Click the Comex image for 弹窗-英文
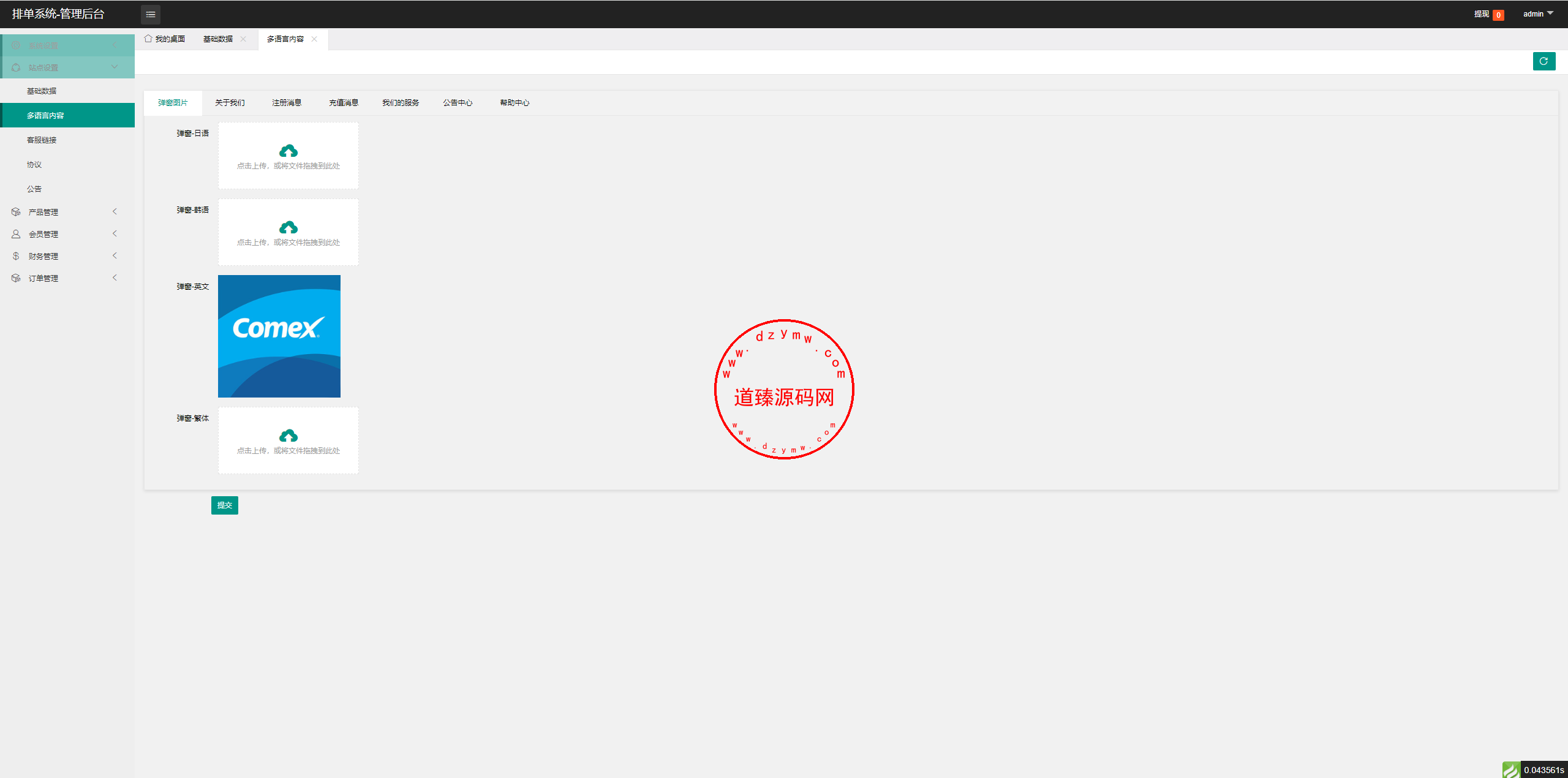This screenshot has width=1568, height=778. coord(279,336)
